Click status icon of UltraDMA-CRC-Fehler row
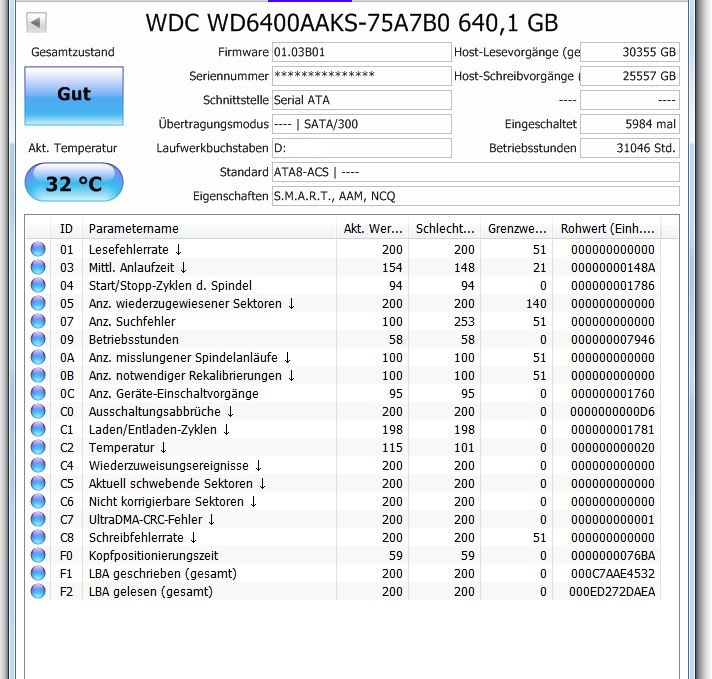The height and width of the screenshot is (679, 712). coord(38,519)
